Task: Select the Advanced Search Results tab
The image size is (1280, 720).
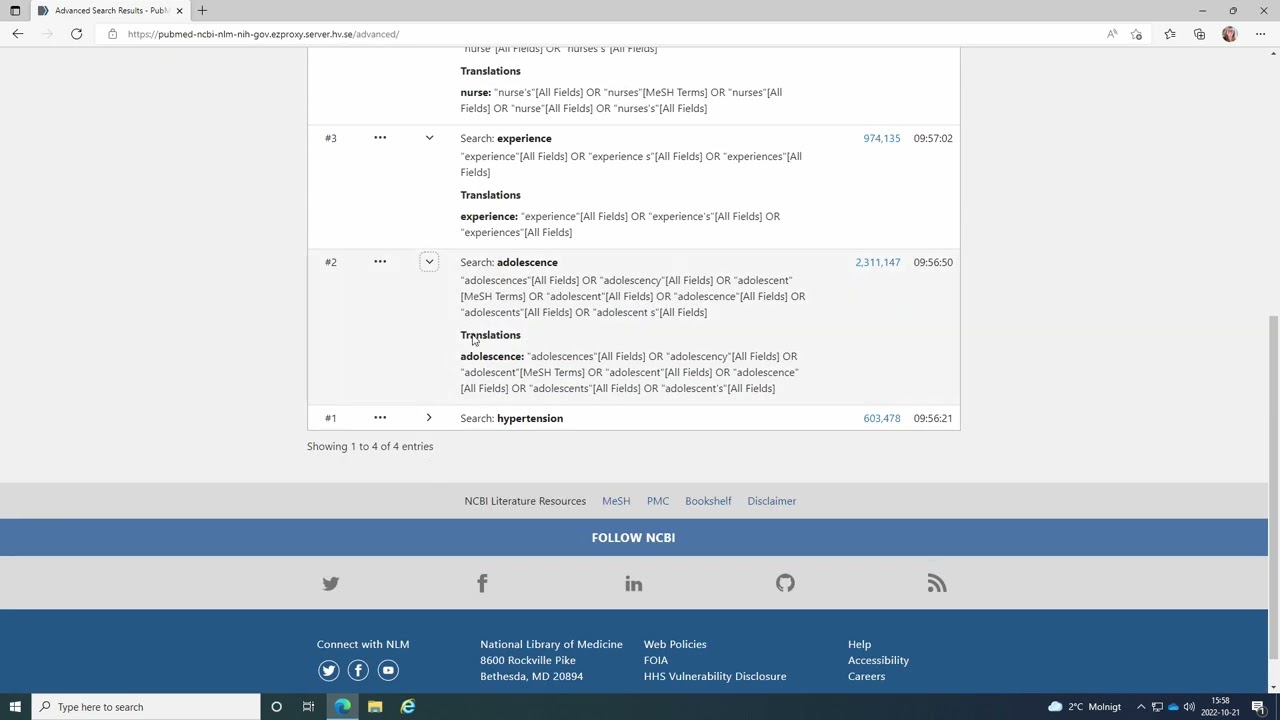Action: [x=110, y=11]
